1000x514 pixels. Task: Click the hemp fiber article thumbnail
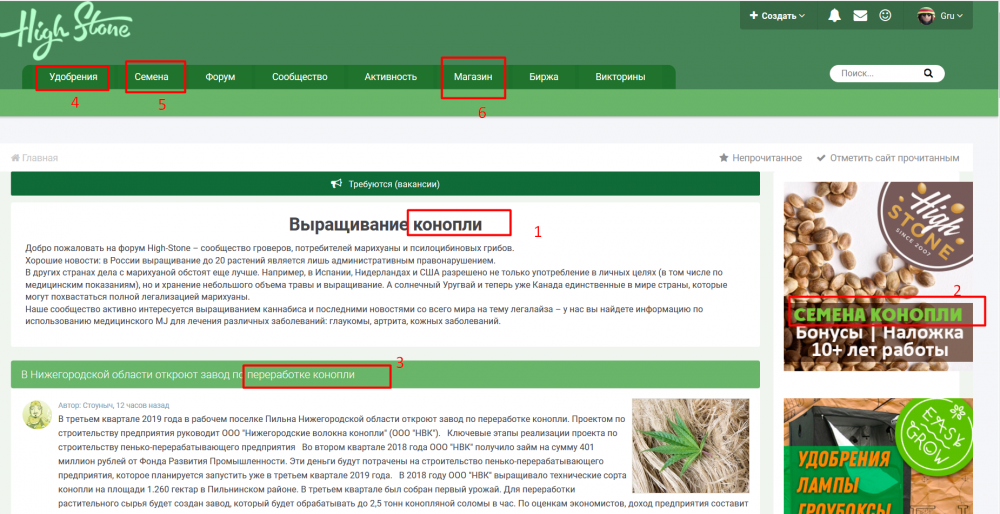tap(691, 446)
